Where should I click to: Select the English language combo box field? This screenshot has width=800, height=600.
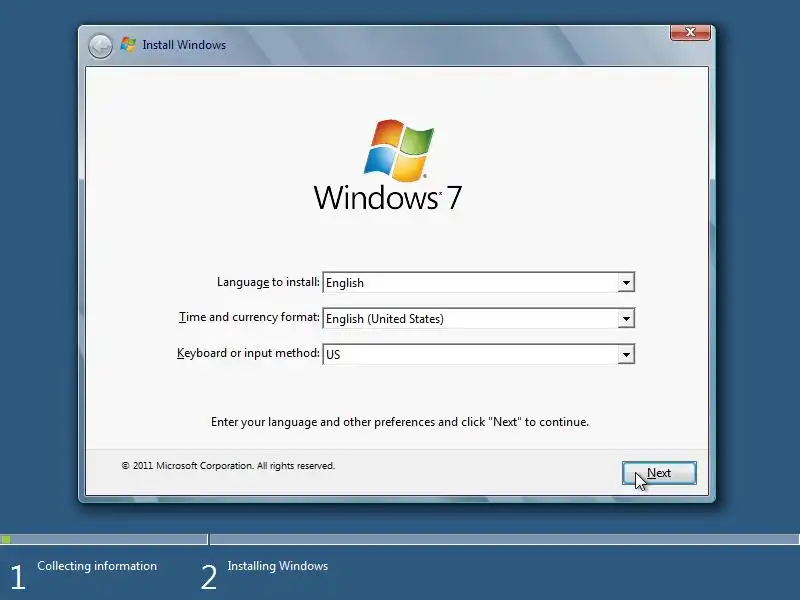[479, 282]
